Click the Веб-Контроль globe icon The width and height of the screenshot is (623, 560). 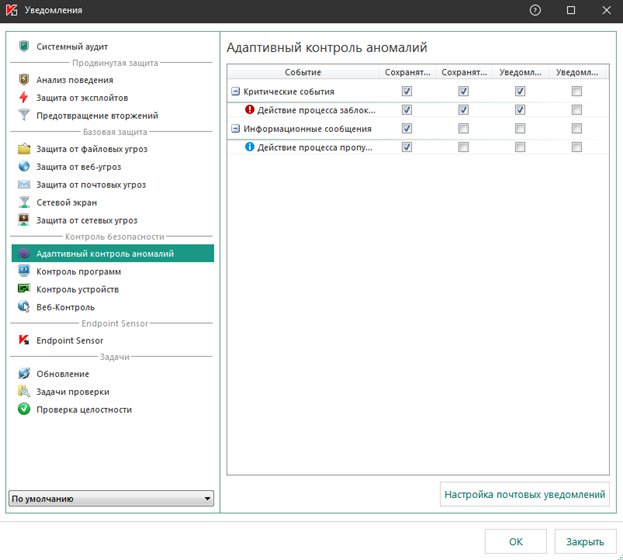(x=24, y=307)
